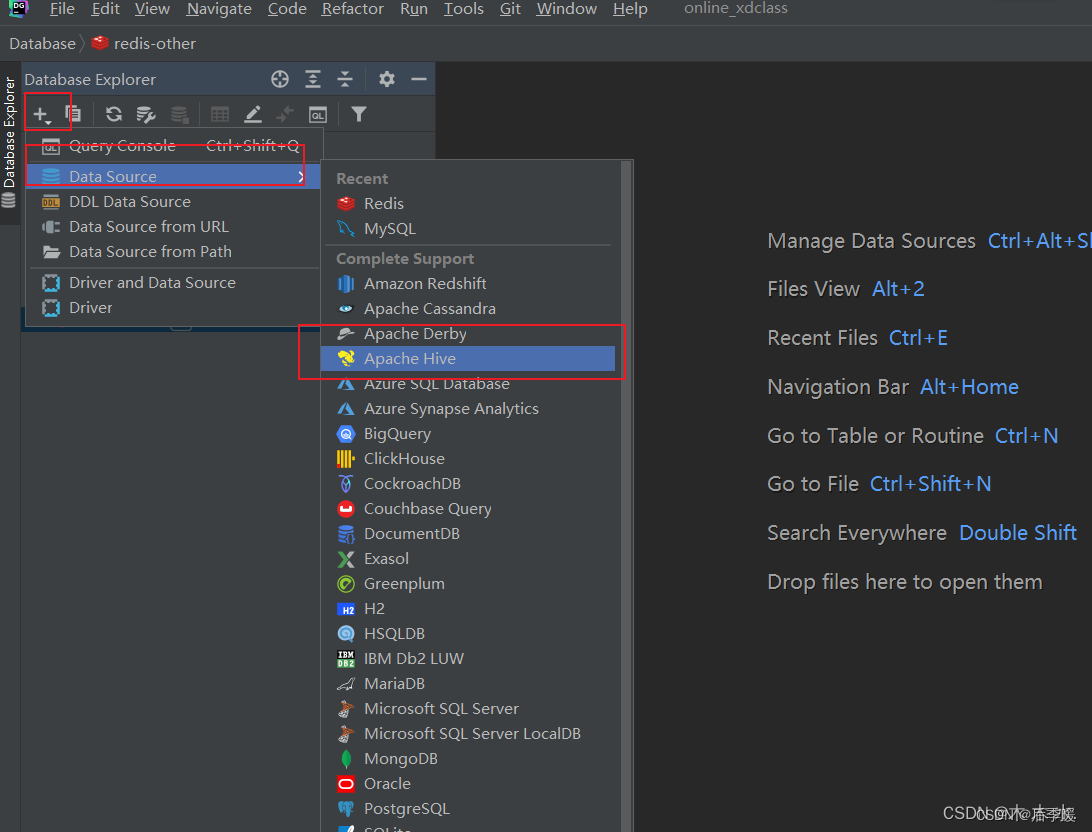The width and height of the screenshot is (1092, 832).
Task: Hide the Database Explorer panel
Action: pos(419,79)
